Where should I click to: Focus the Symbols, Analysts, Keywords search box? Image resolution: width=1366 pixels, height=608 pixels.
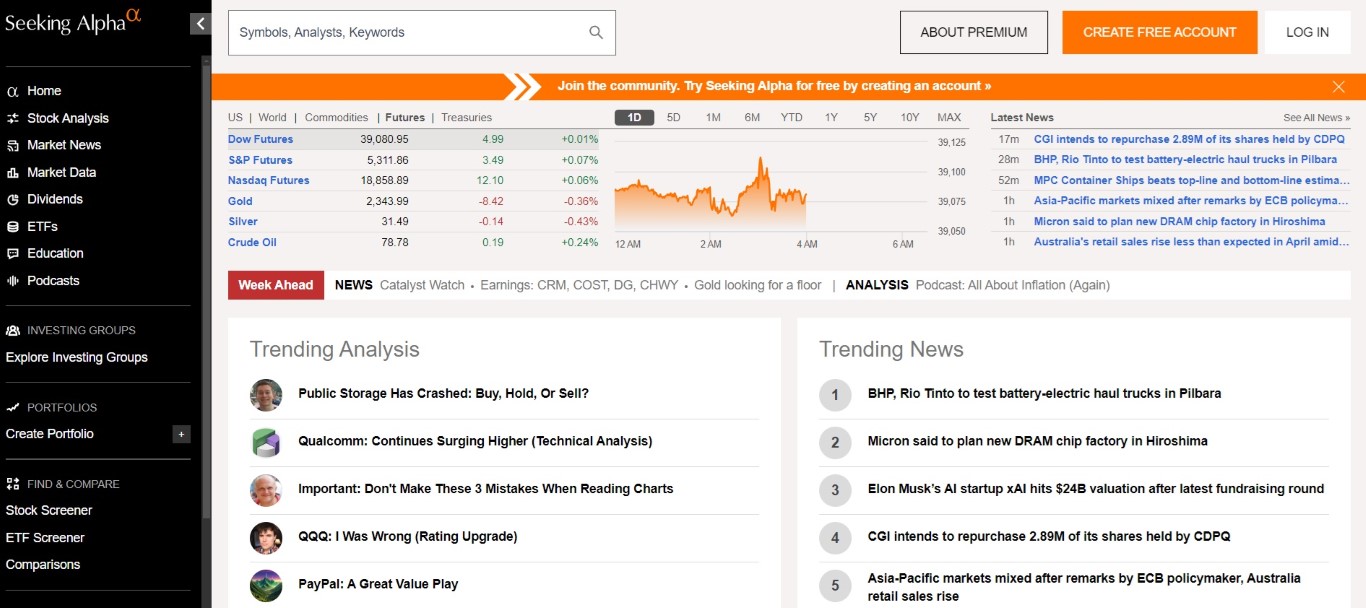(422, 32)
